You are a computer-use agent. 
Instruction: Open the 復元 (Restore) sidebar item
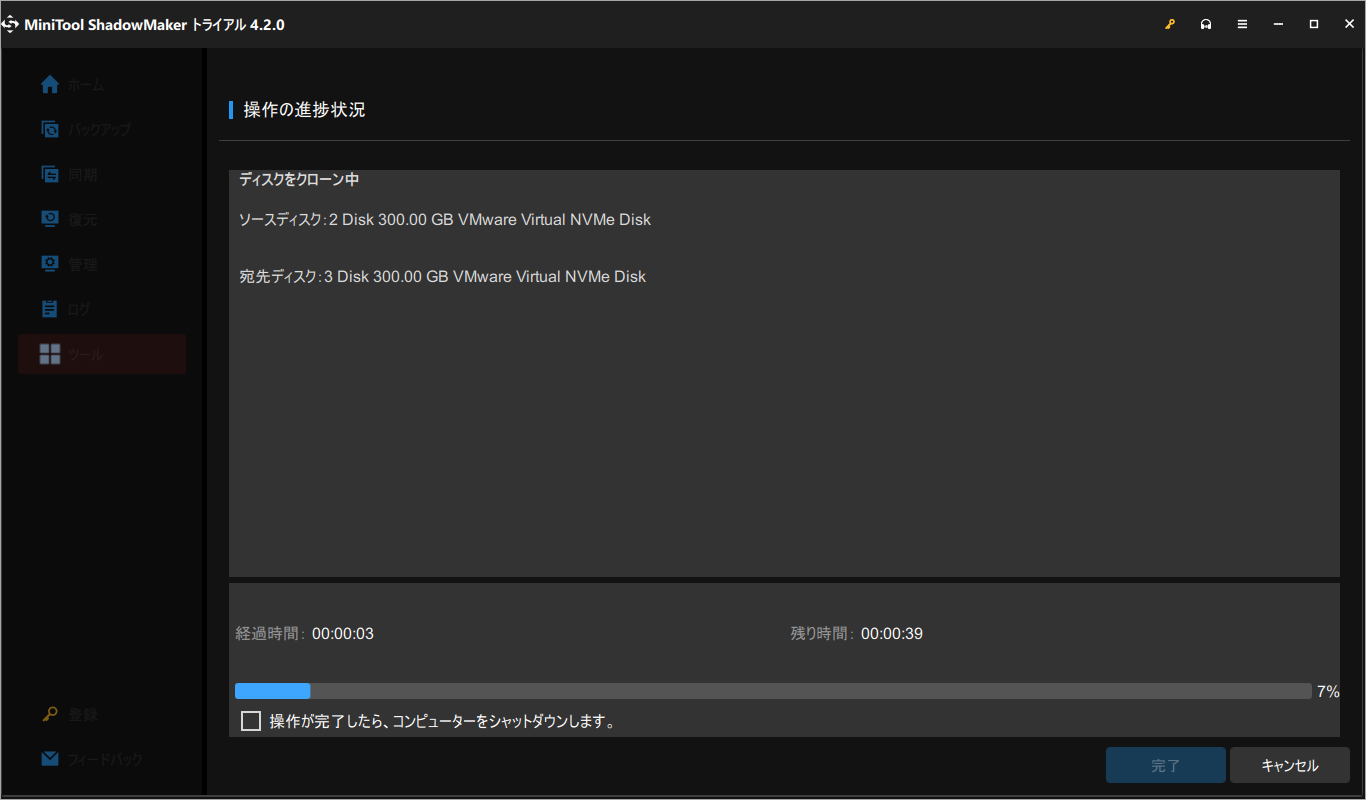pos(100,220)
